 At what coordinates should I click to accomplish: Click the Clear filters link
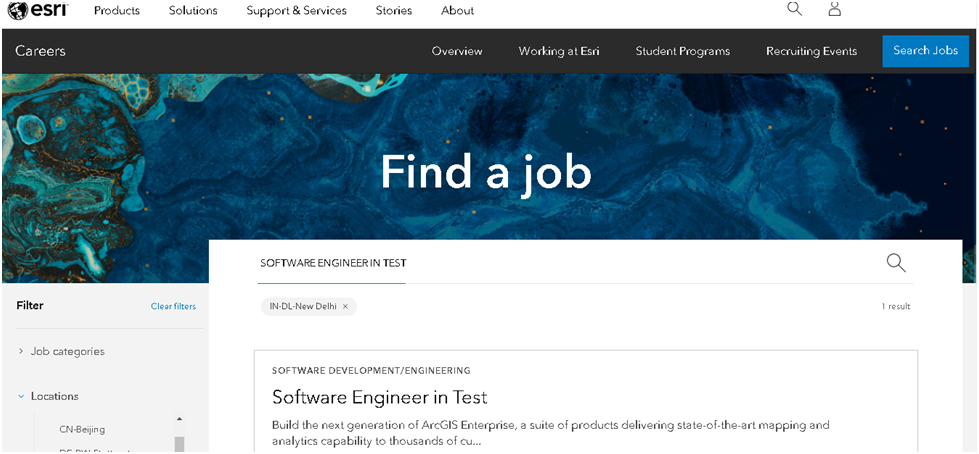(173, 307)
